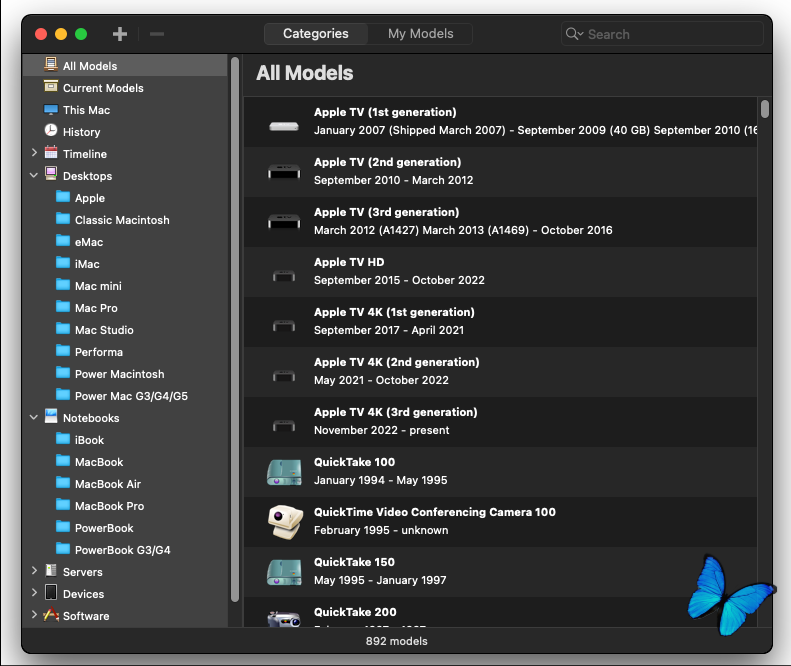This screenshot has width=791, height=666.
Task: Click the Current Models box icon
Action: 51,86
